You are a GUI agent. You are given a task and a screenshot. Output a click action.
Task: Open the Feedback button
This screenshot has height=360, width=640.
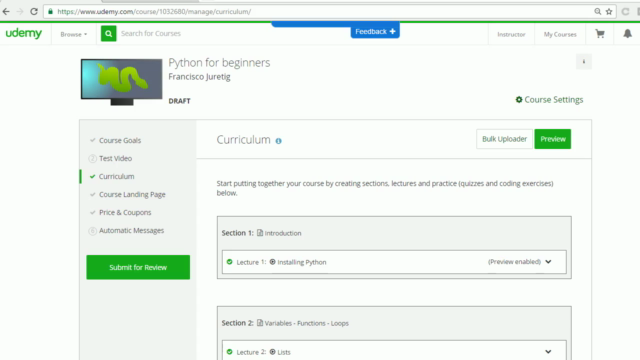(x=375, y=31)
